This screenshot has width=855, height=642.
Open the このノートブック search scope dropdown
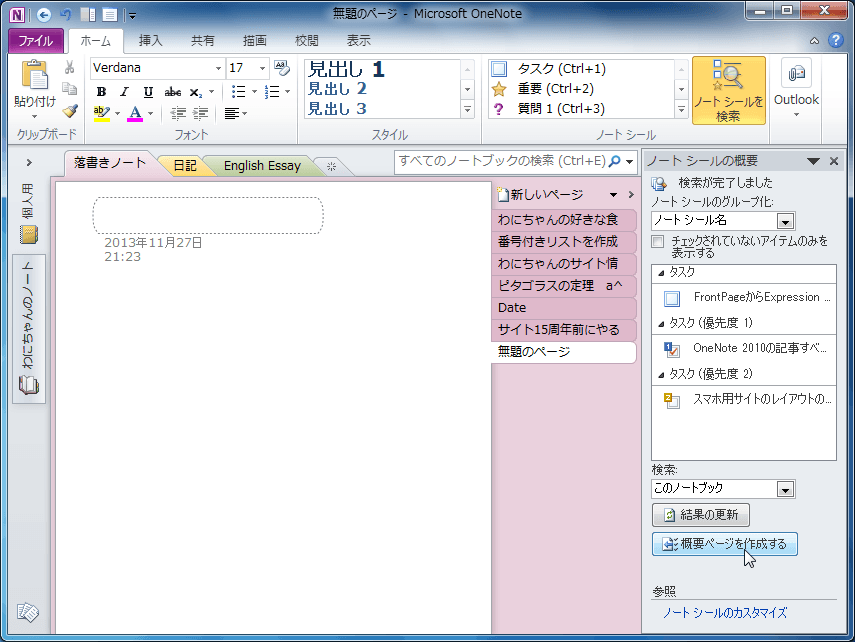tap(785, 489)
